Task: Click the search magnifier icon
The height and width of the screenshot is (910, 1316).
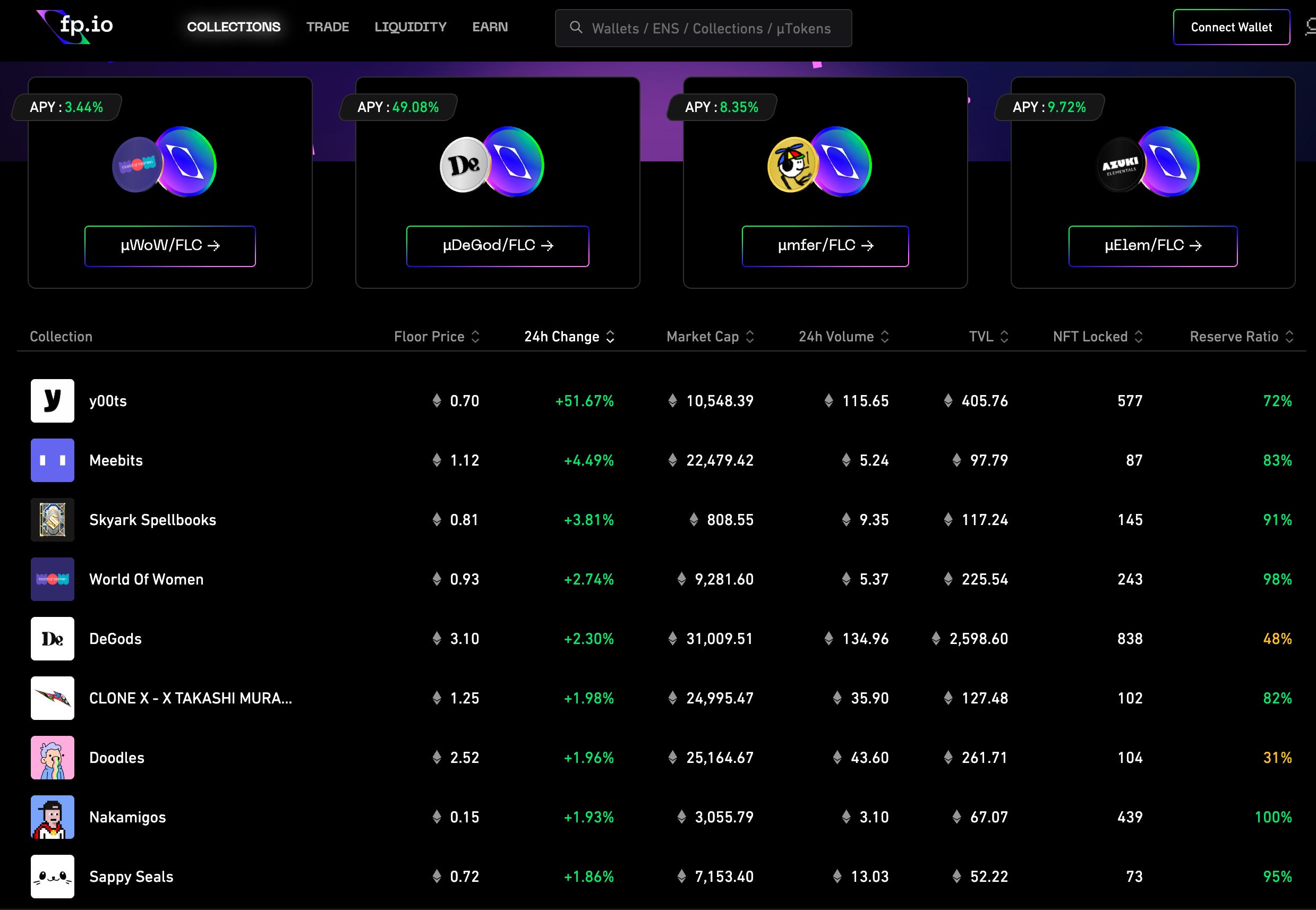Action: [x=576, y=28]
